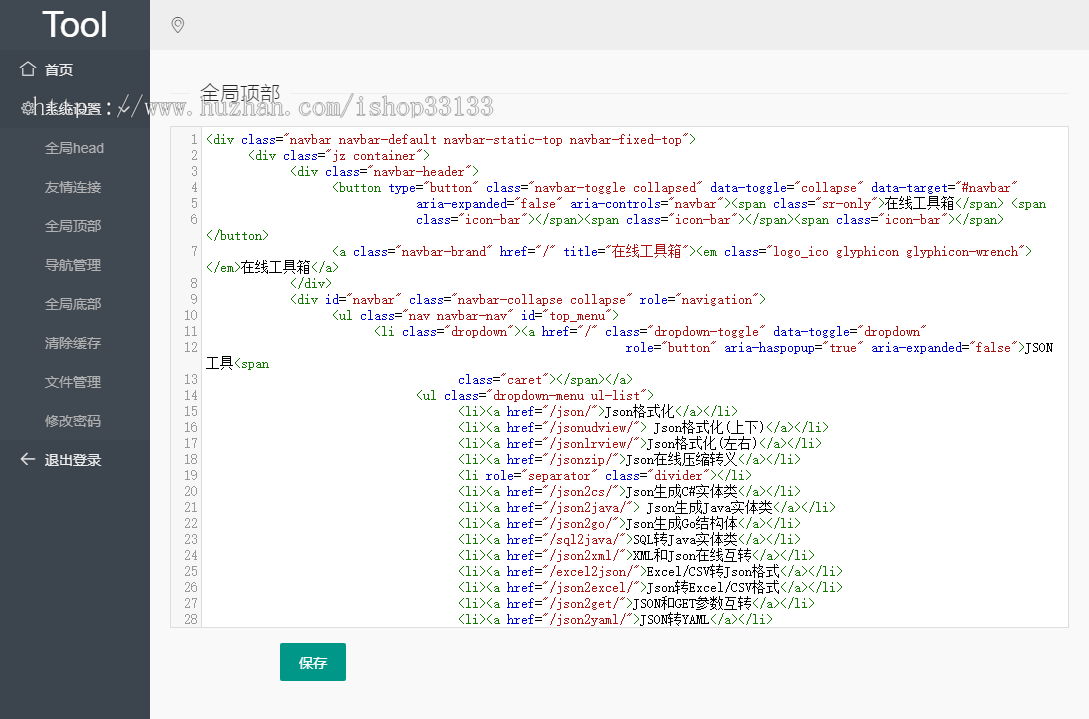
Task: Click line number 14 in the editor gutter
Action: [190, 395]
